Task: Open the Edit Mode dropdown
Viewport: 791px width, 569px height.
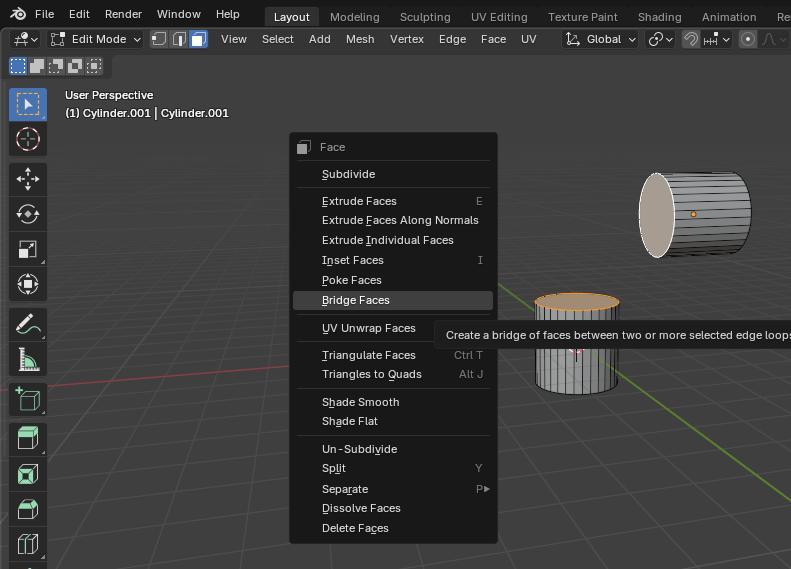Action: pyautogui.click(x=96, y=39)
